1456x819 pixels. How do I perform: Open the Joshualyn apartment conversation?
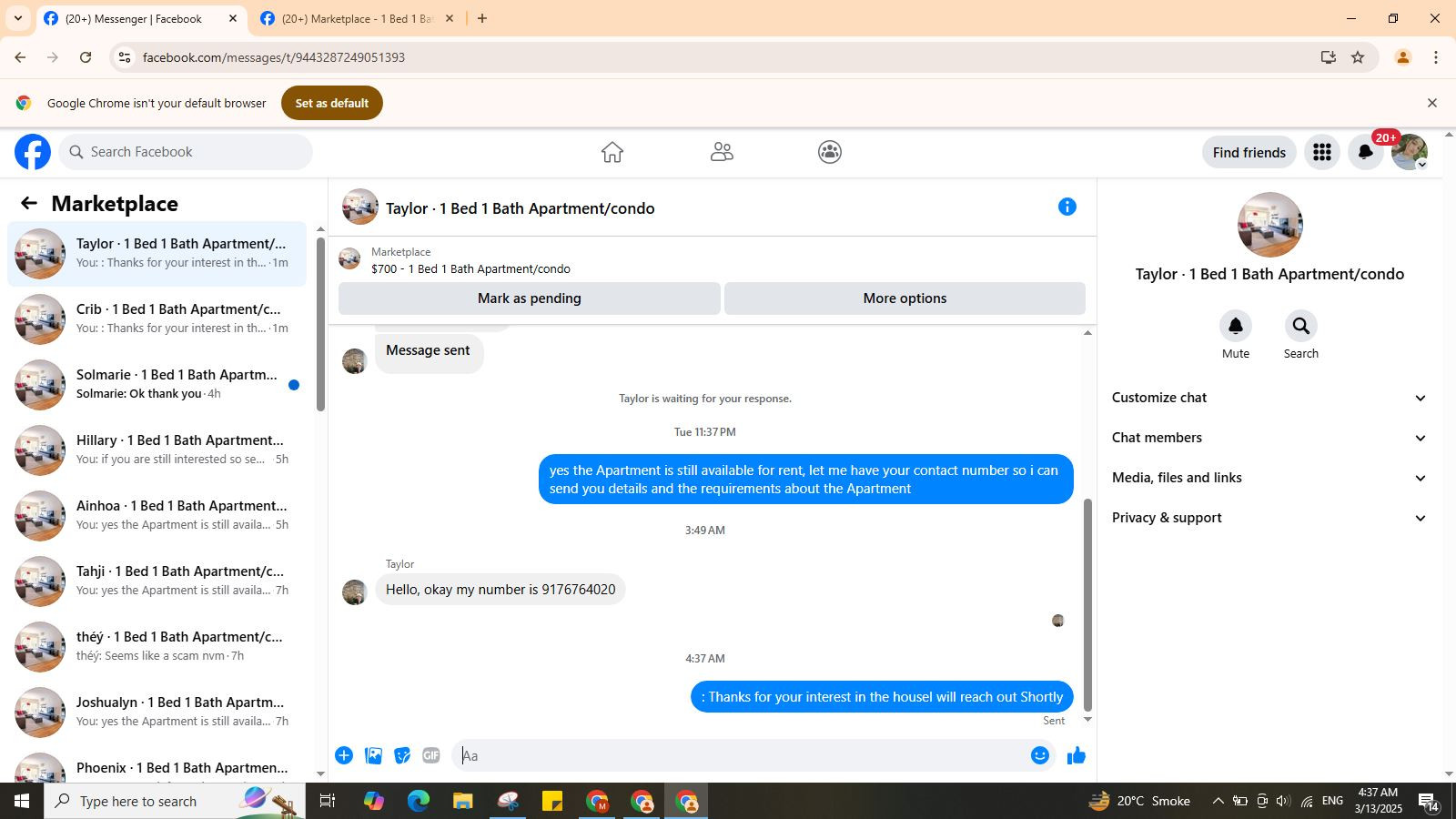tap(157, 713)
